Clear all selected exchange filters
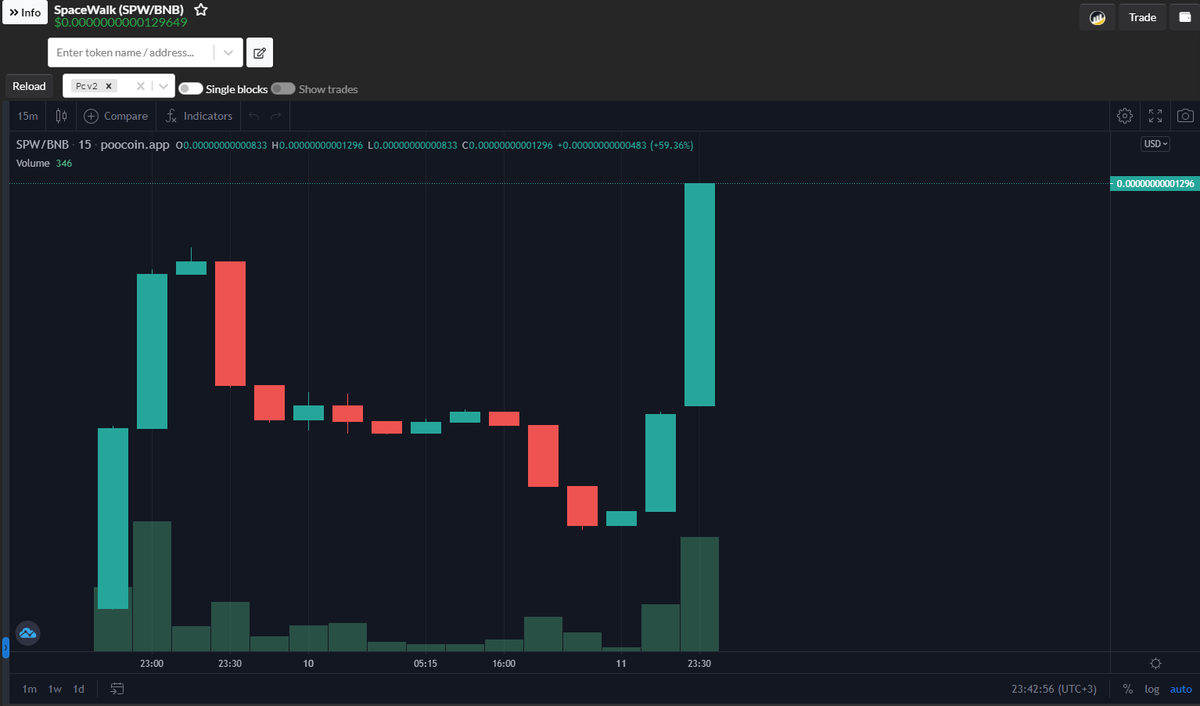This screenshot has height=706, width=1200. (x=140, y=87)
